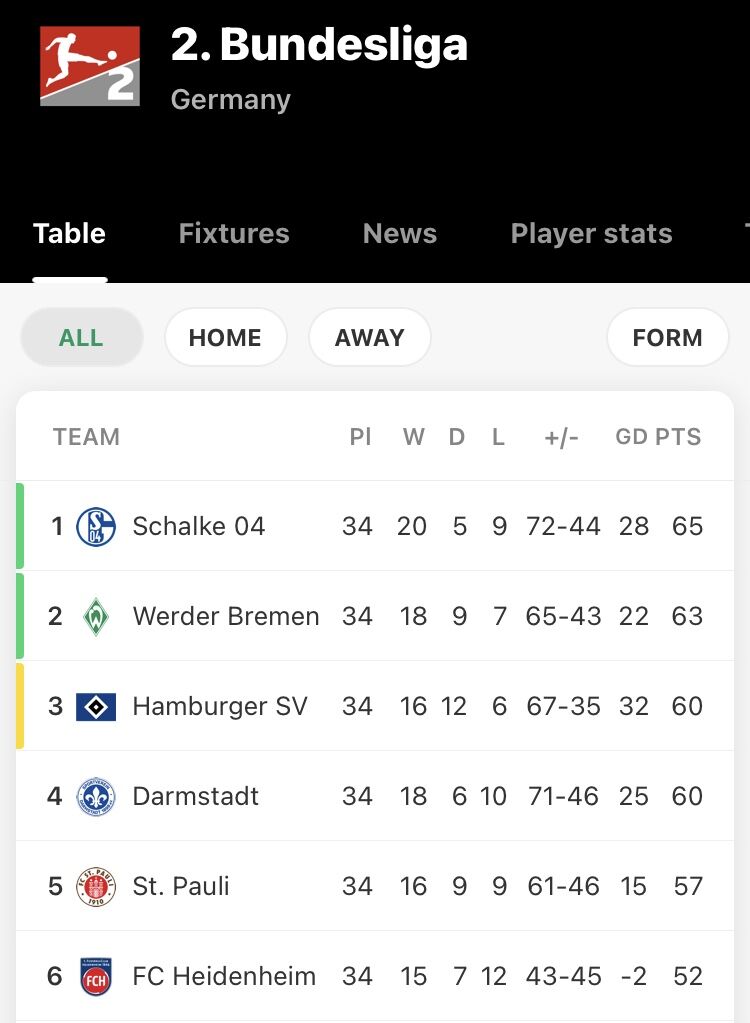Viewport: 750px width, 1023px height.
Task: Tap the St. Pauli club crest
Action: coord(96,887)
